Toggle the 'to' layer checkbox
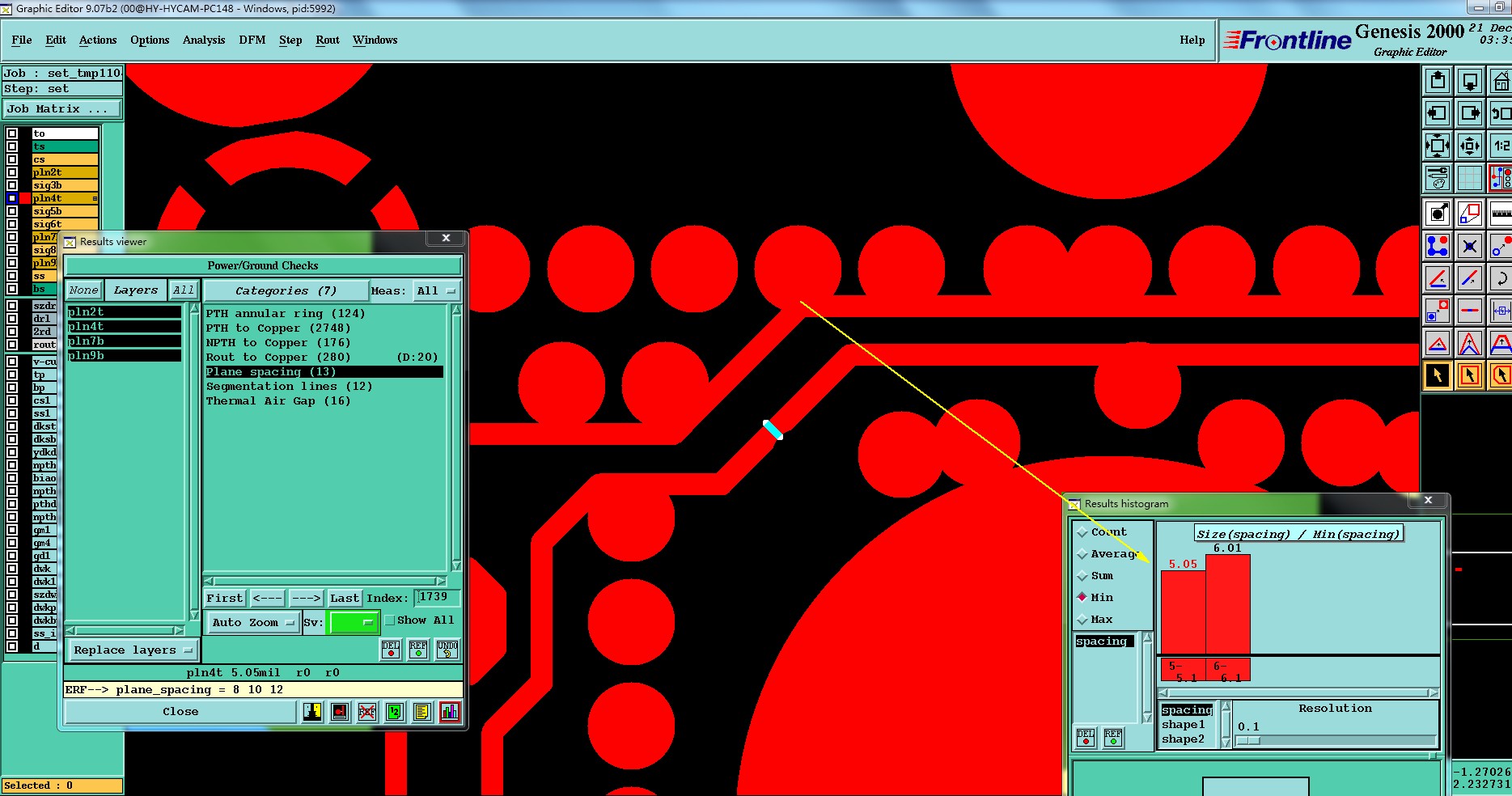 tap(12, 133)
